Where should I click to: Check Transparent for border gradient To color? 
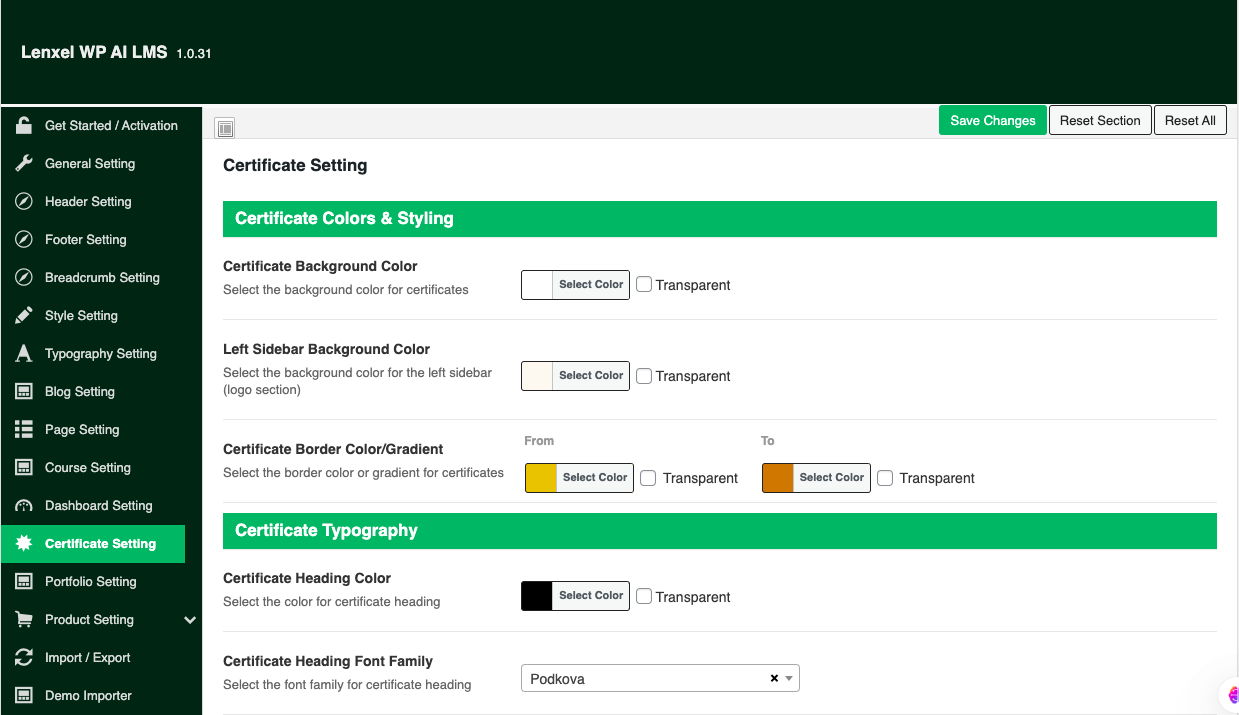tap(885, 478)
